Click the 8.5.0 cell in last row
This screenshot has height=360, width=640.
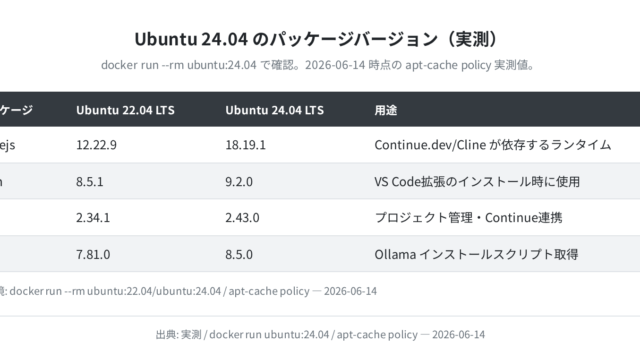pyautogui.click(x=239, y=254)
